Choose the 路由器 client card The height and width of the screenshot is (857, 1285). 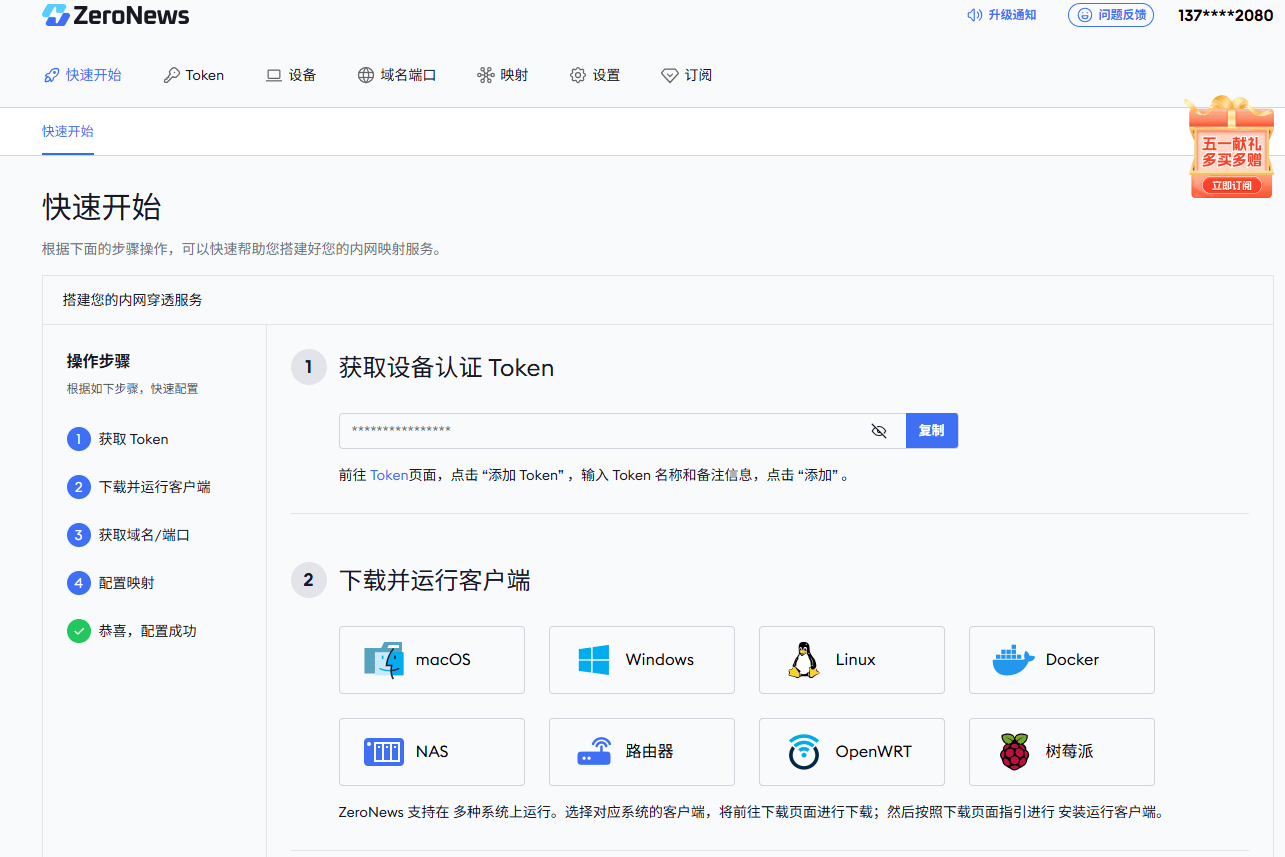click(642, 752)
